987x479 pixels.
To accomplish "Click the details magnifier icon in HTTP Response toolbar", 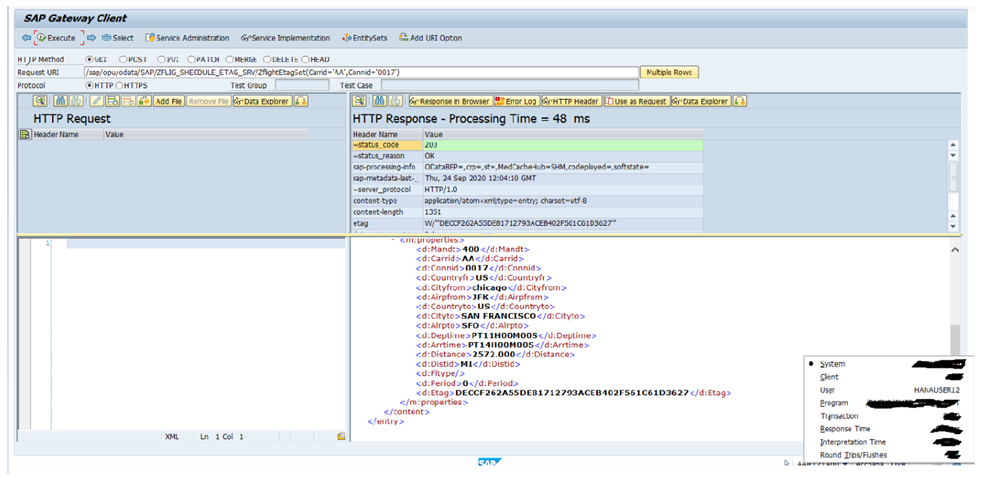I will 359,101.
